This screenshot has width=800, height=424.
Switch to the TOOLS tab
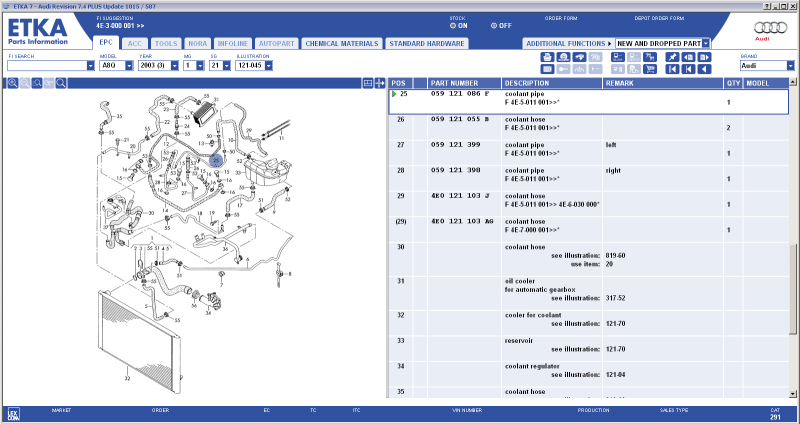[x=166, y=44]
